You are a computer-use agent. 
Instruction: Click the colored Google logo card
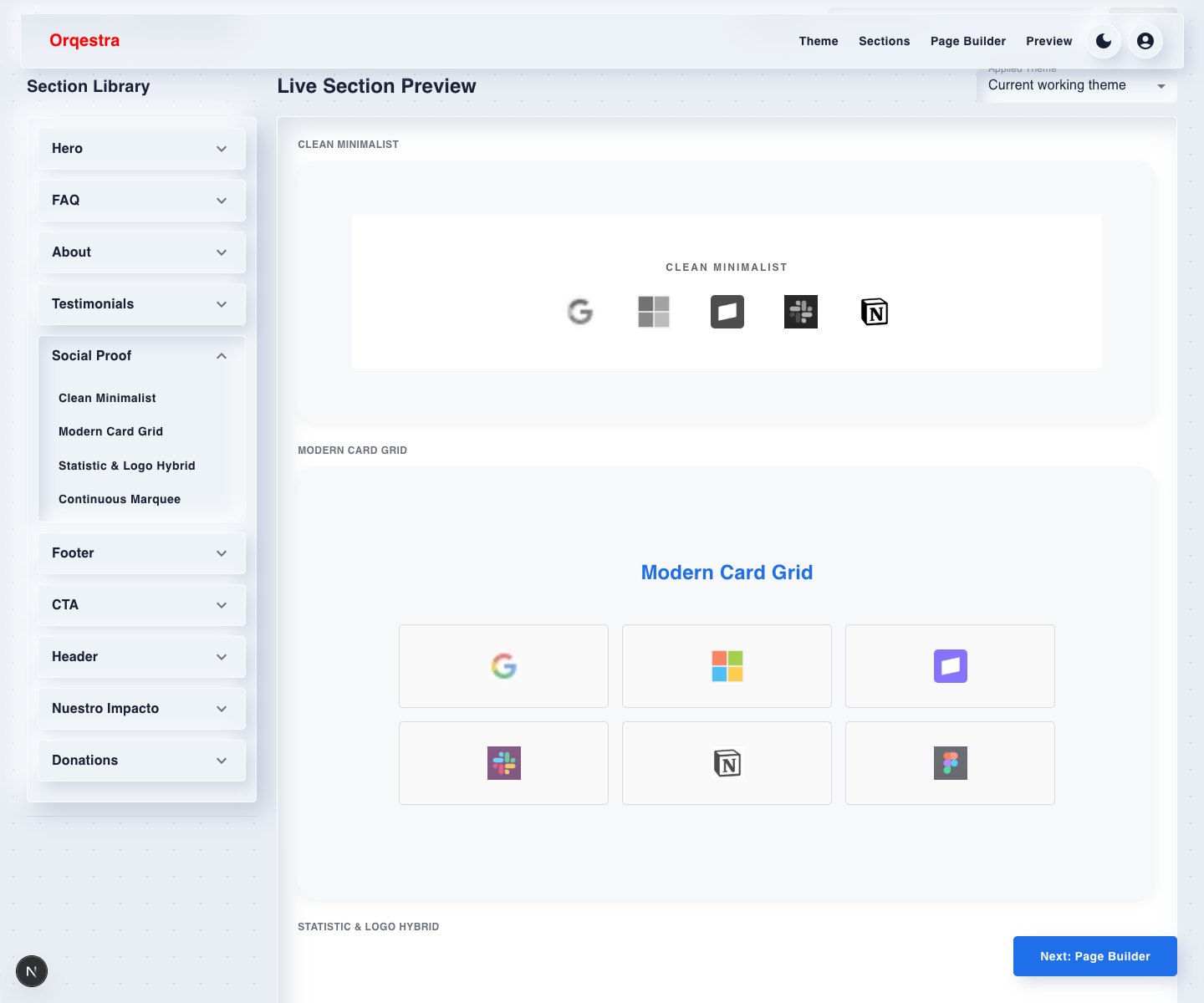tap(503, 666)
